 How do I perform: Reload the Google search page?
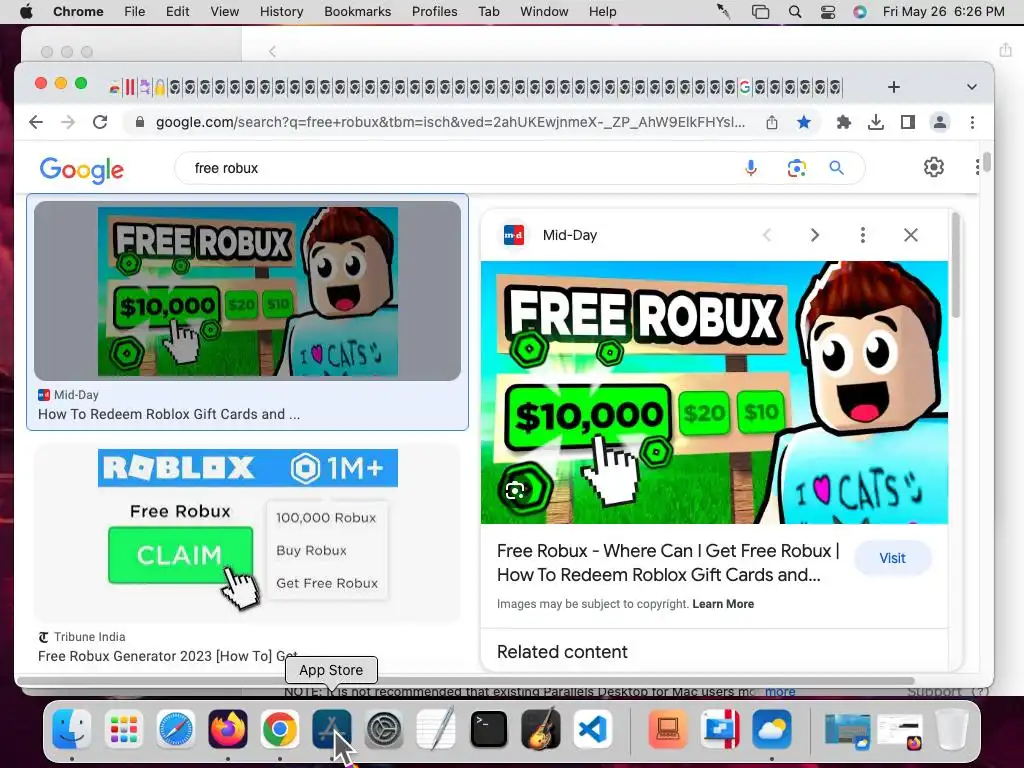(x=100, y=122)
